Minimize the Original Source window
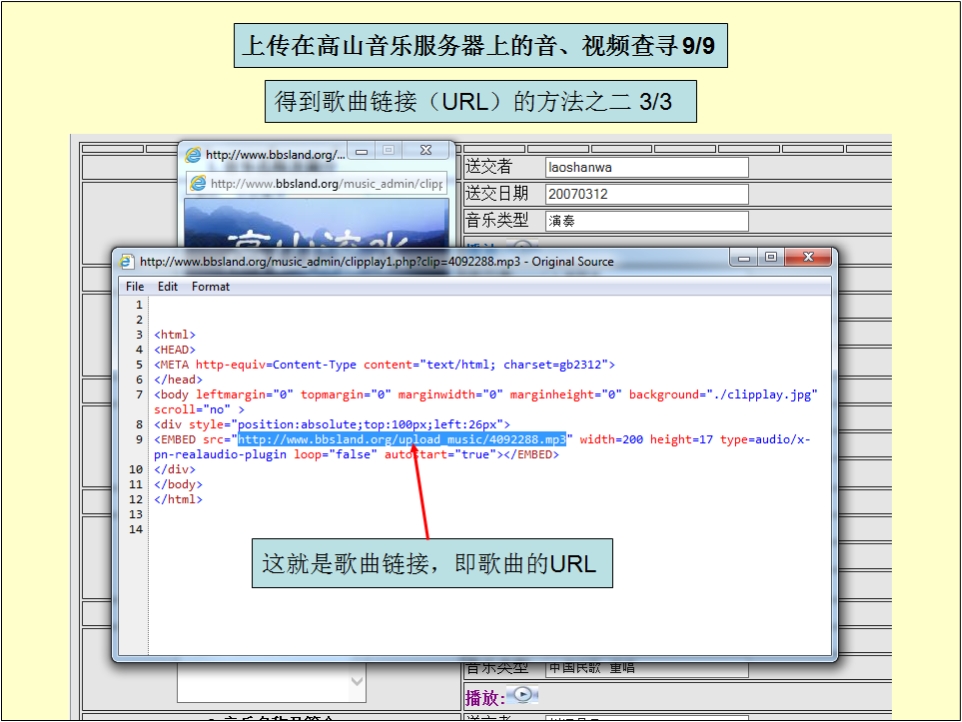The image size is (962, 722). coord(743,258)
